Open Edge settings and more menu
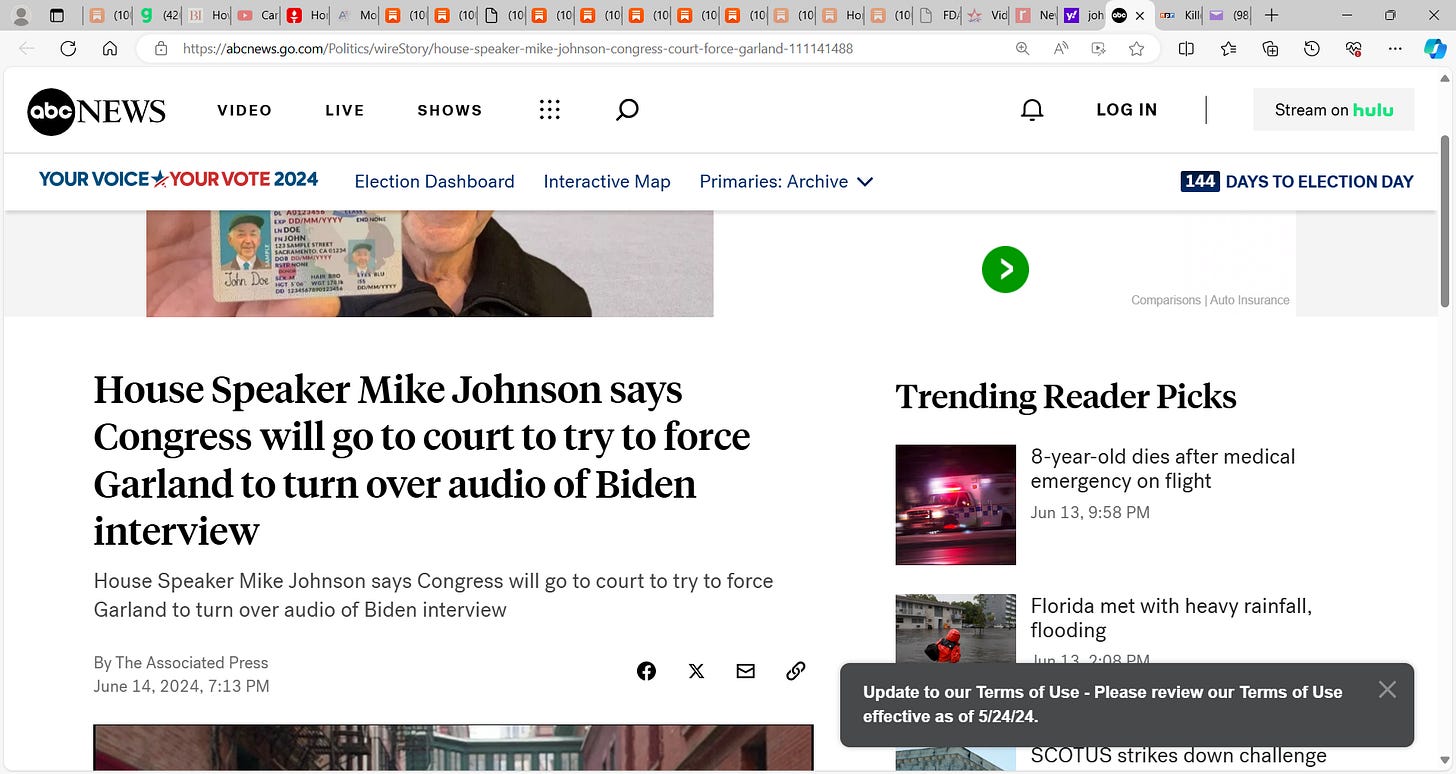 pyautogui.click(x=1395, y=48)
